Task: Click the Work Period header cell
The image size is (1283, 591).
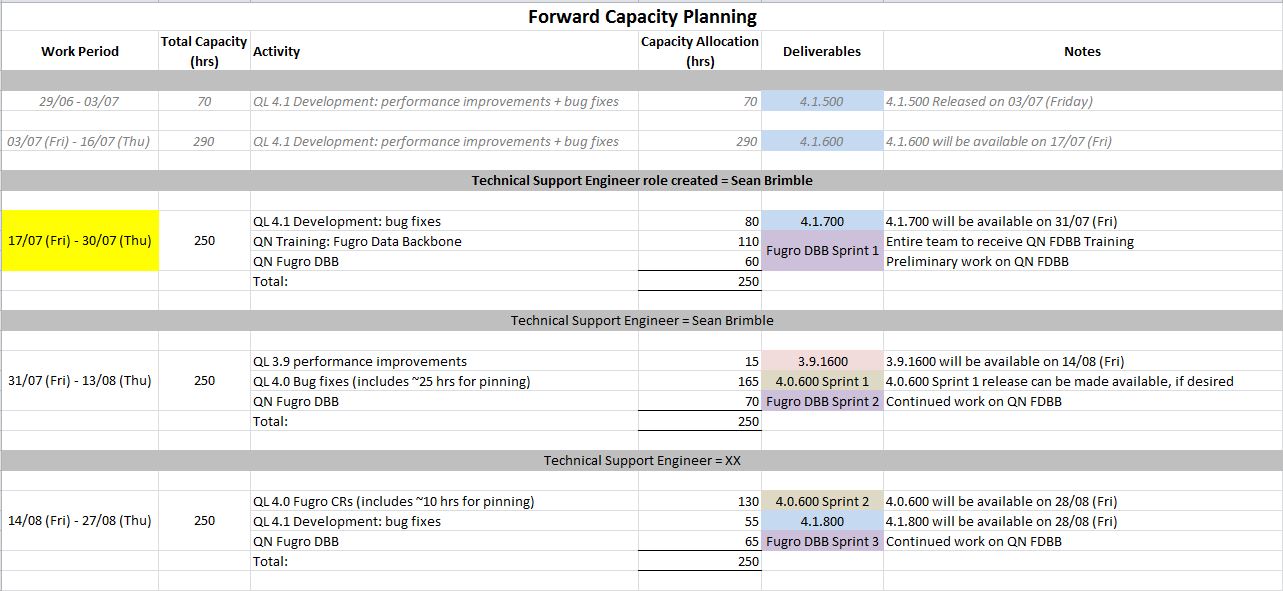Action: click(80, 51)
